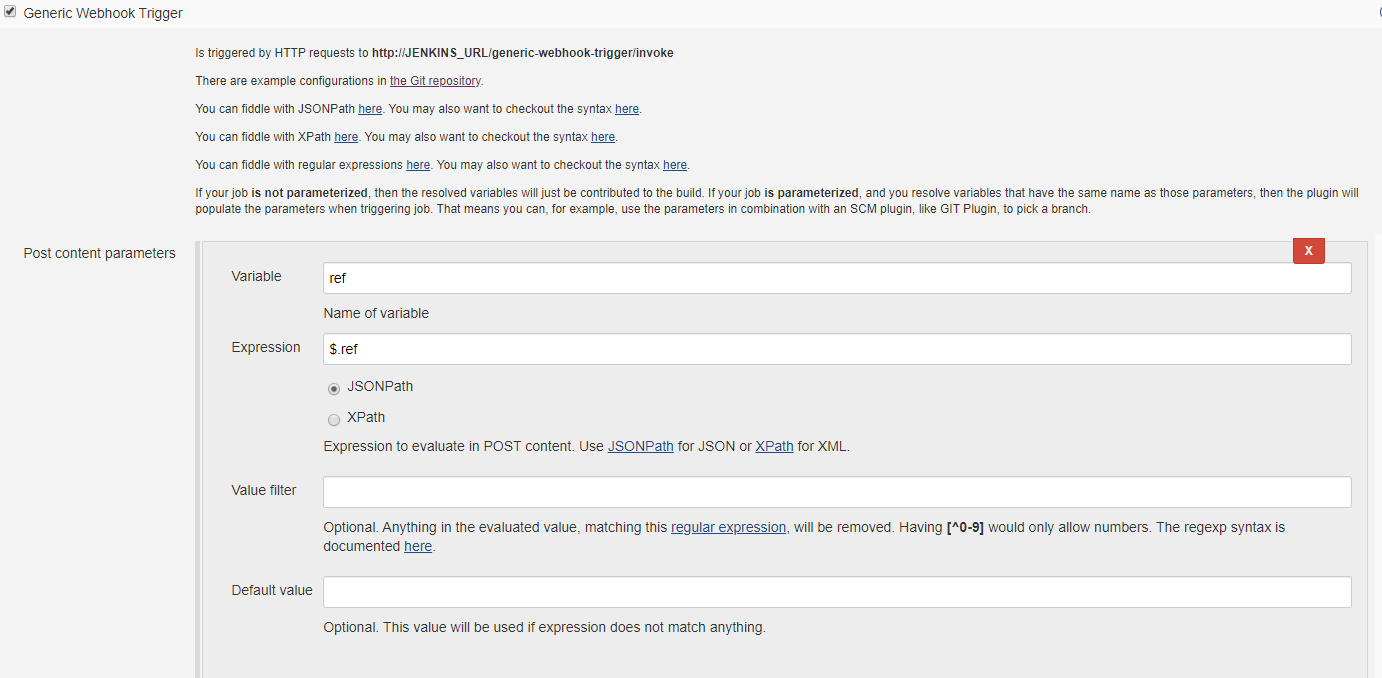Open the JSONPath syntax 'here' link
1382x678 pixels.
627,109
